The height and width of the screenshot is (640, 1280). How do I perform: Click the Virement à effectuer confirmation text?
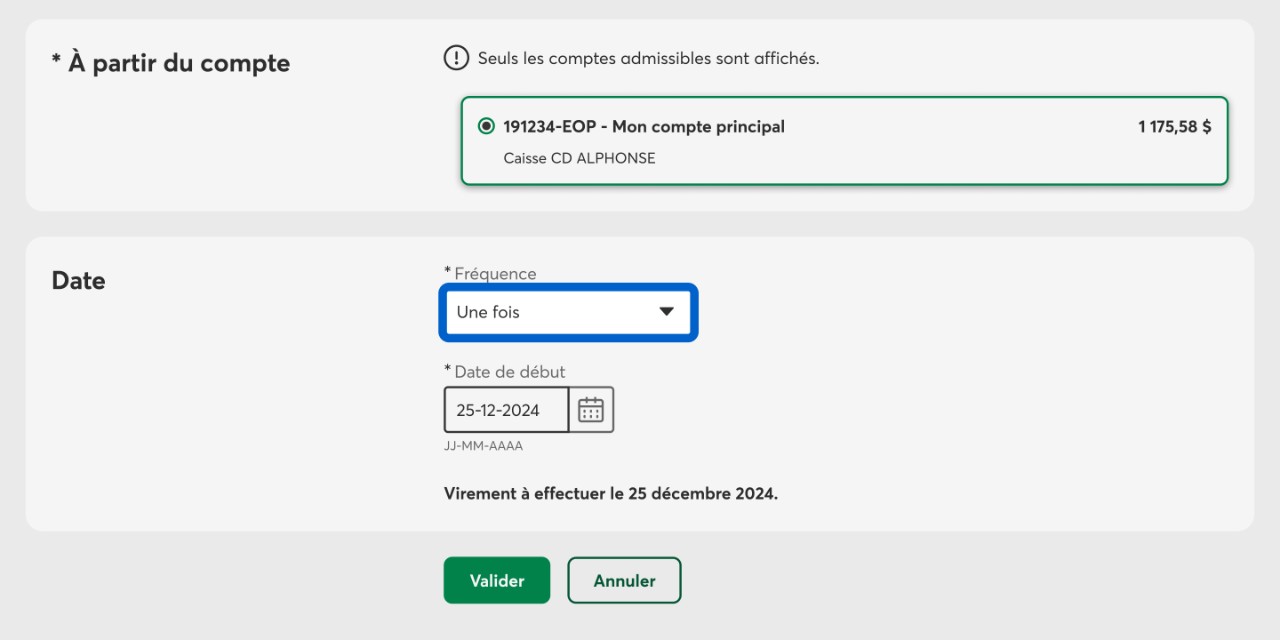pyautogui.click(x=611, y=494)
